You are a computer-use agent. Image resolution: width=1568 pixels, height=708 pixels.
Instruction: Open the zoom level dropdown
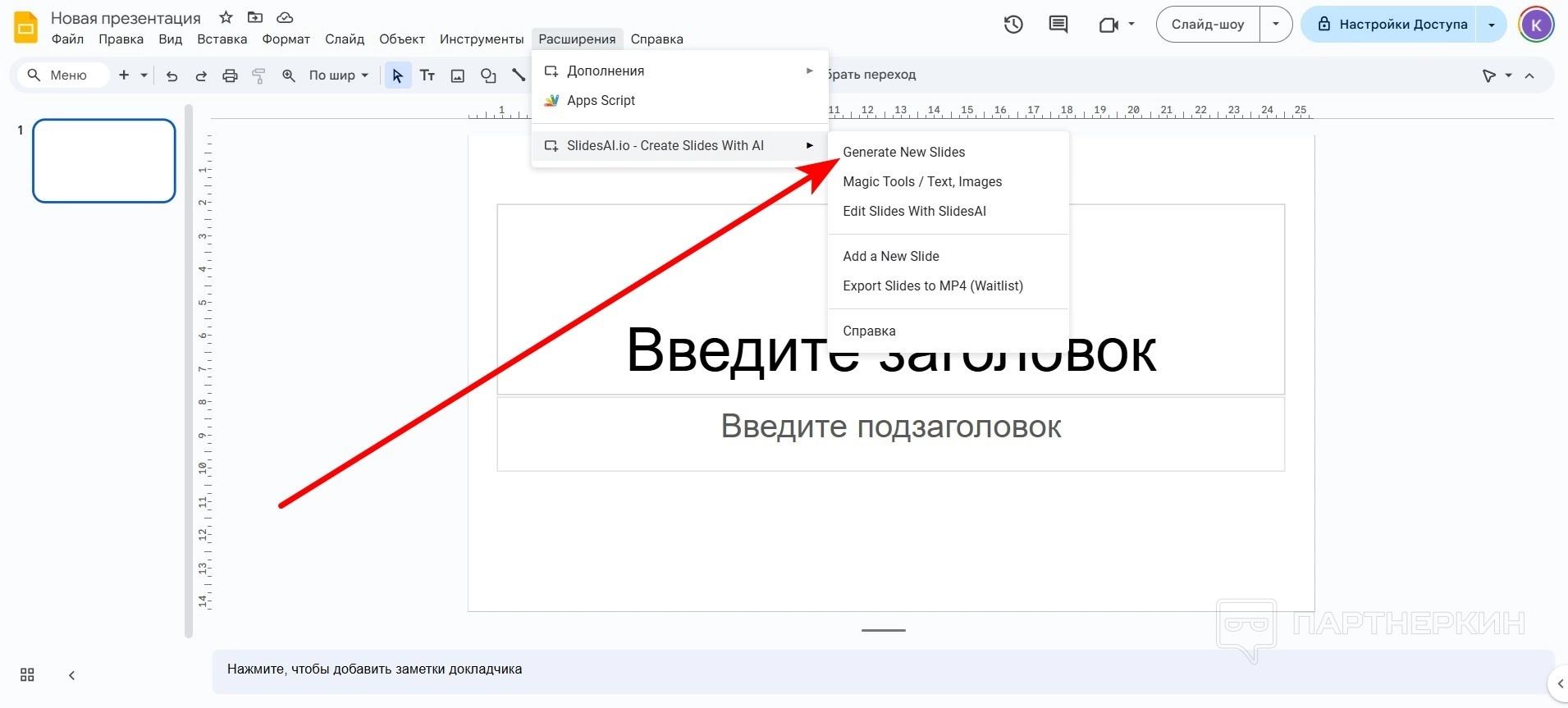click(338, 75)
